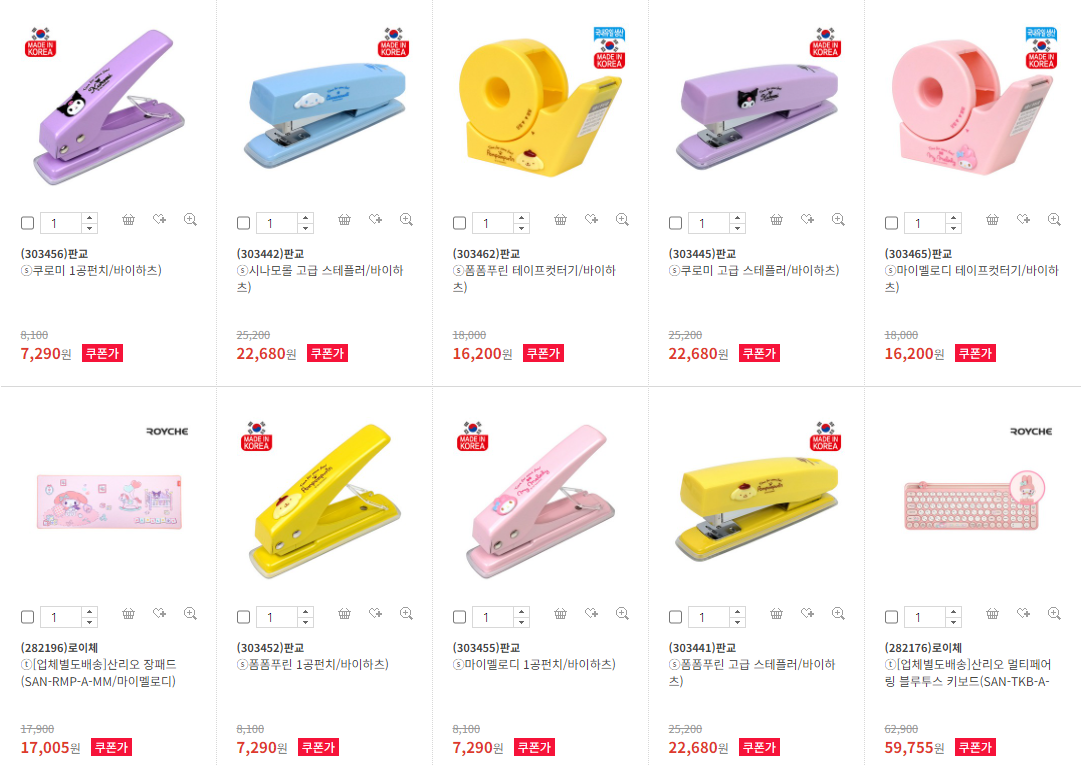
Task: Open the 쿠로미 1공펀치 product link
Action: coord(91,270)
